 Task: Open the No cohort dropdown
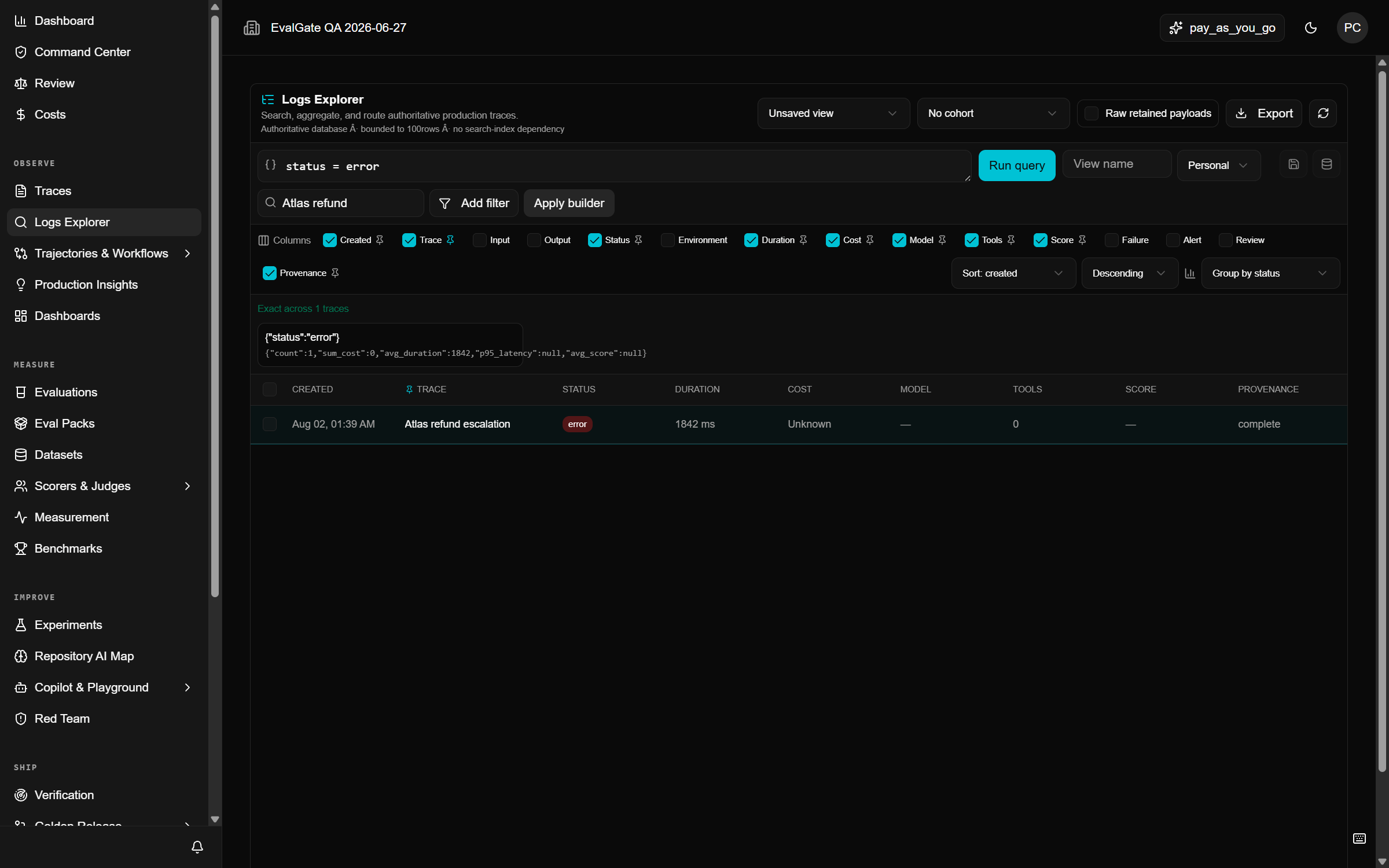click(x=993, y=113)
